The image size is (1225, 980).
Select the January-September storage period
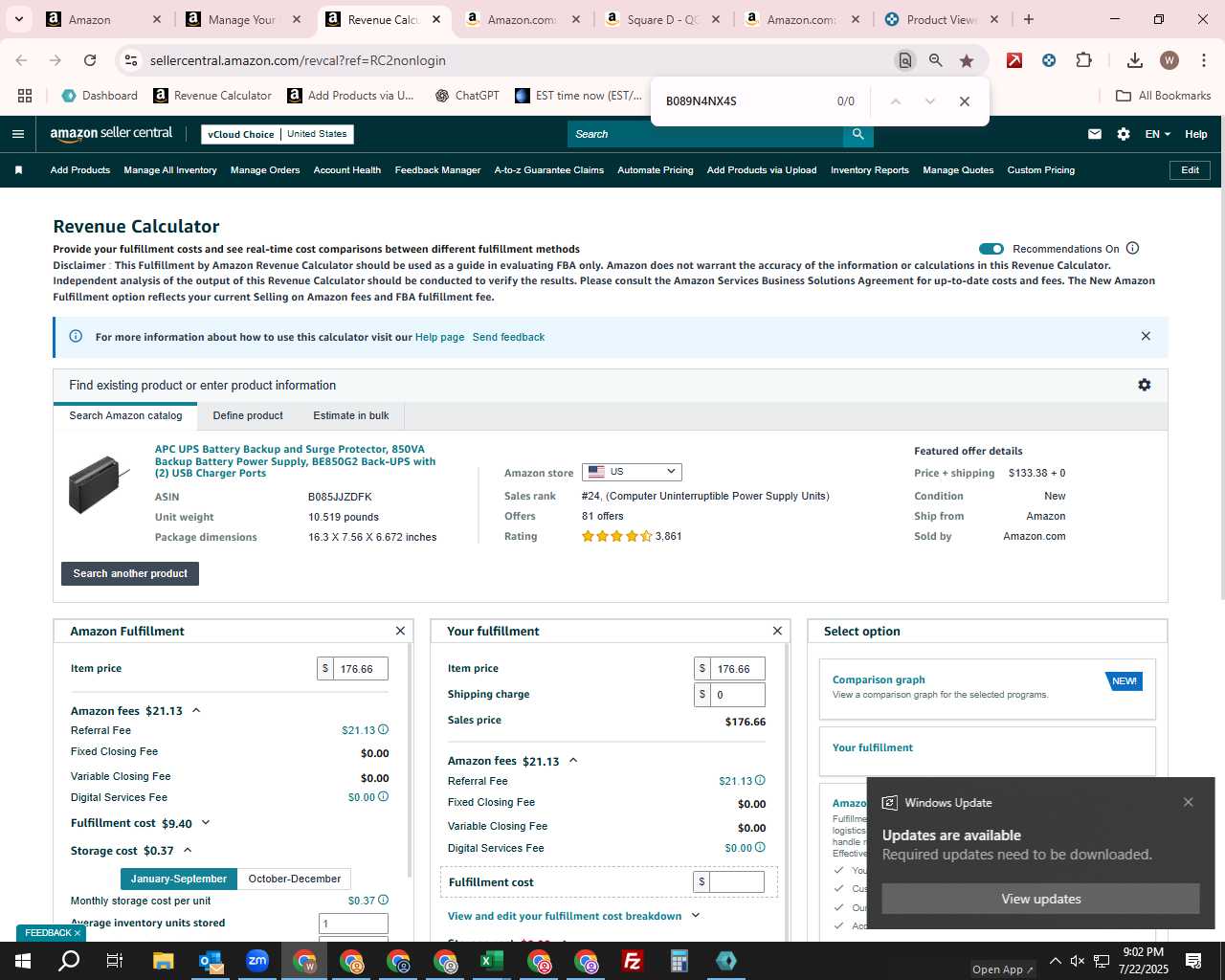click(179, 879)
